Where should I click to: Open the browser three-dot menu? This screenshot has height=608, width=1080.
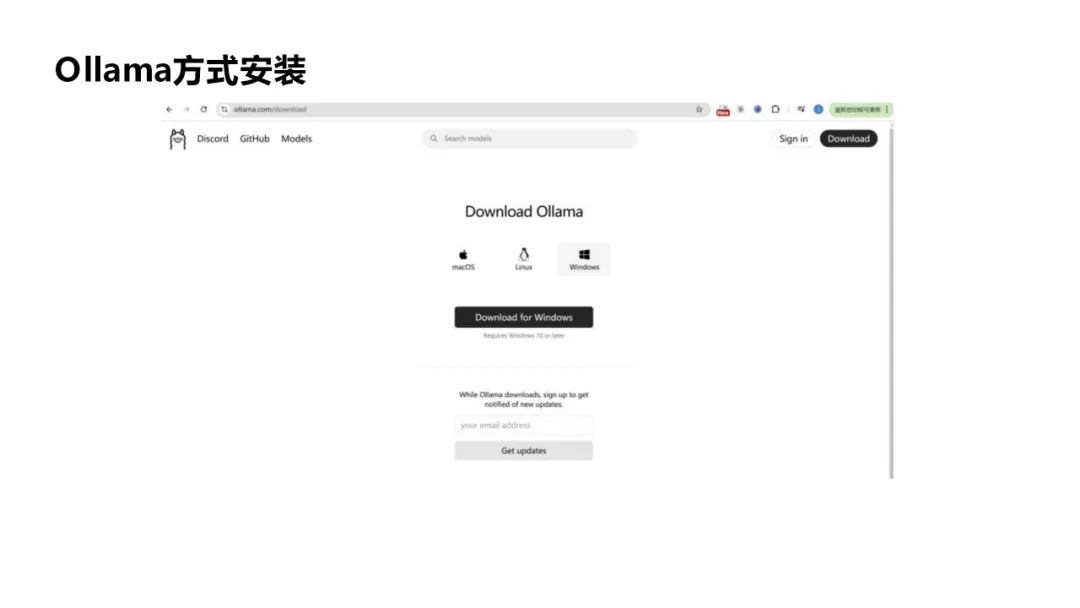(887, 109)
